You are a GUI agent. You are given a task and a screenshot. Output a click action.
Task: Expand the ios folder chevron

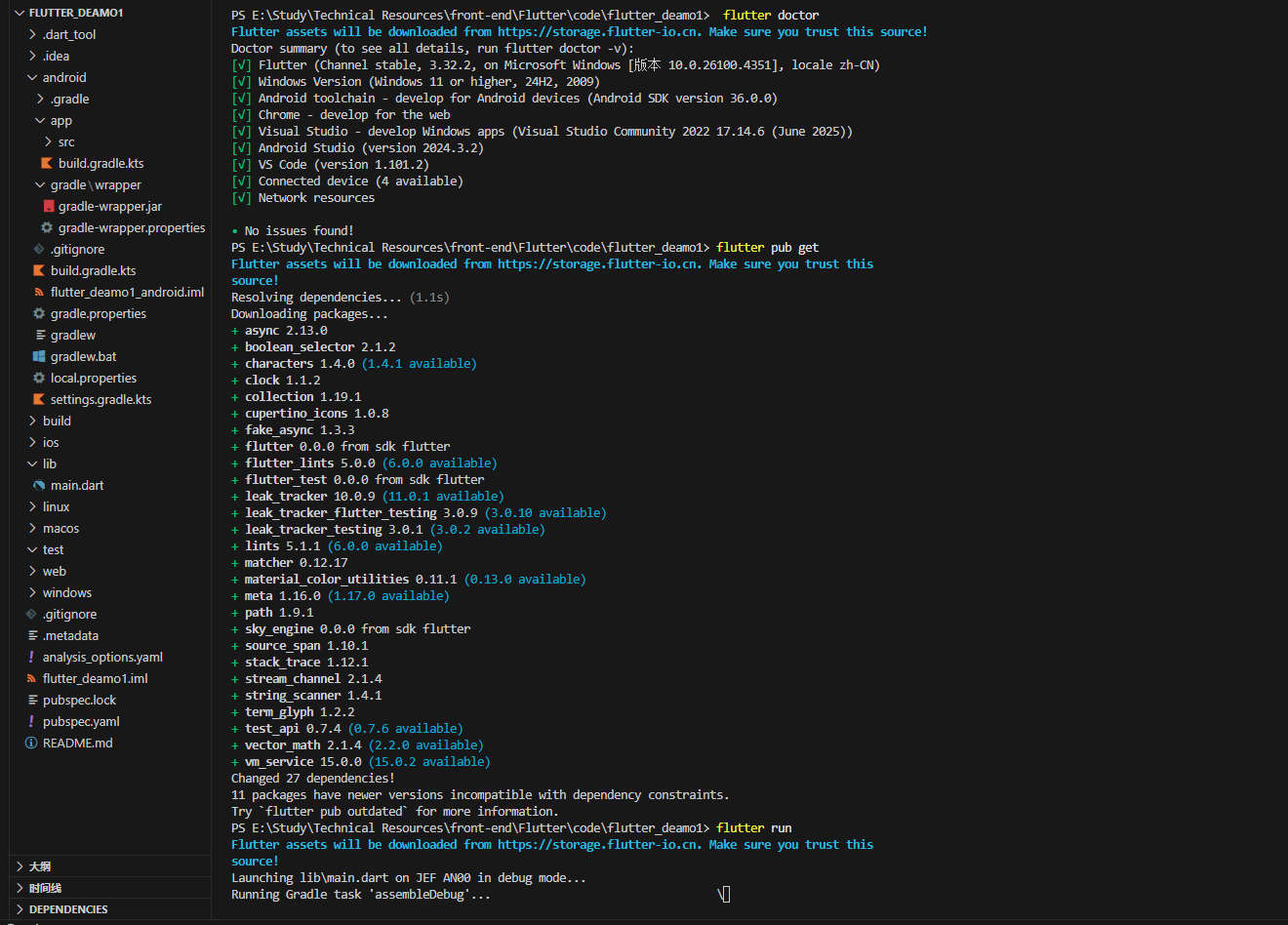pyautogui.click(x=33, y=442)
